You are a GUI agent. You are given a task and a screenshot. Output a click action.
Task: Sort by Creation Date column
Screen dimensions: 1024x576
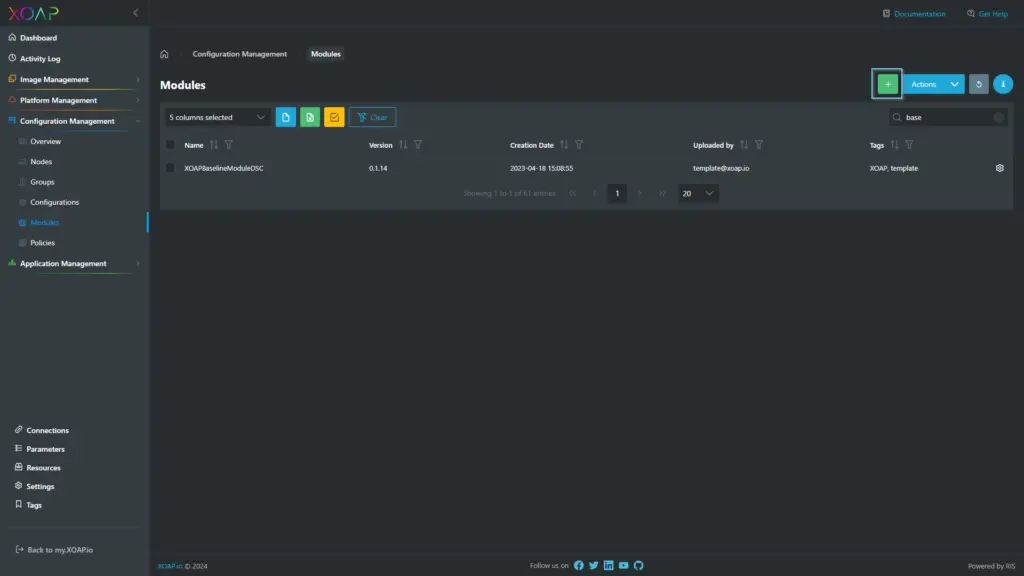(x=564, y=145)
